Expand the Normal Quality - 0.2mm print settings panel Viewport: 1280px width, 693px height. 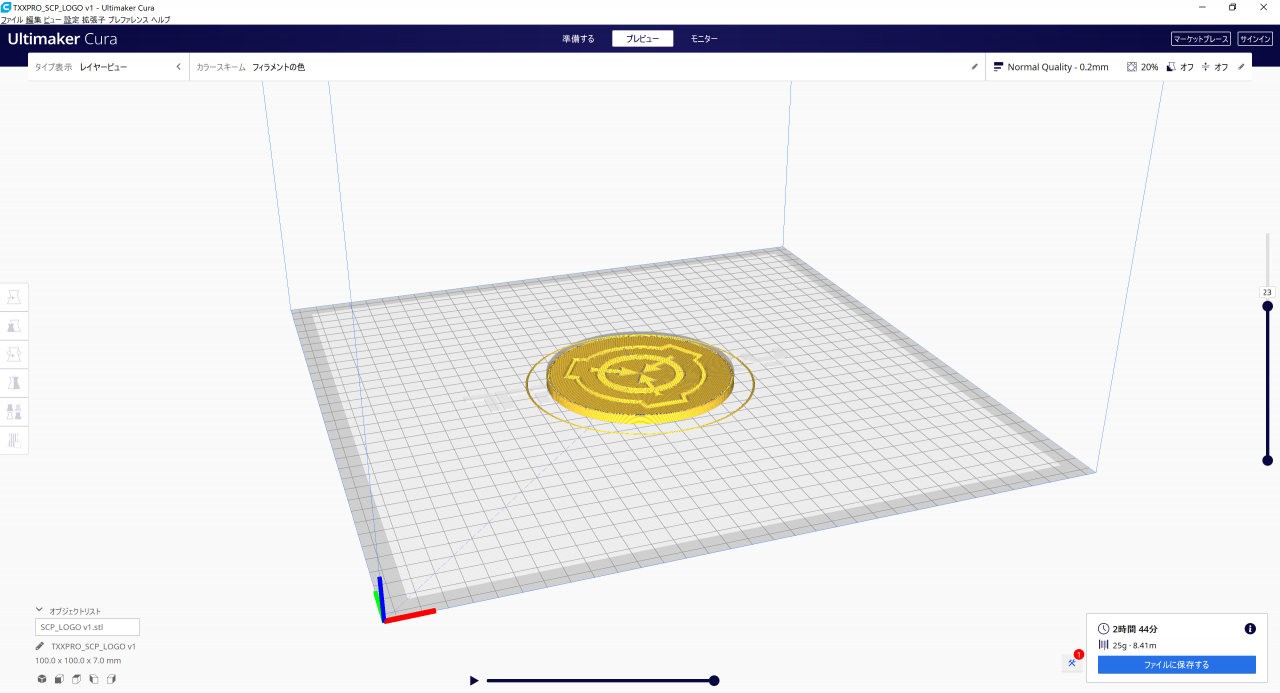tap(1120, 67)
